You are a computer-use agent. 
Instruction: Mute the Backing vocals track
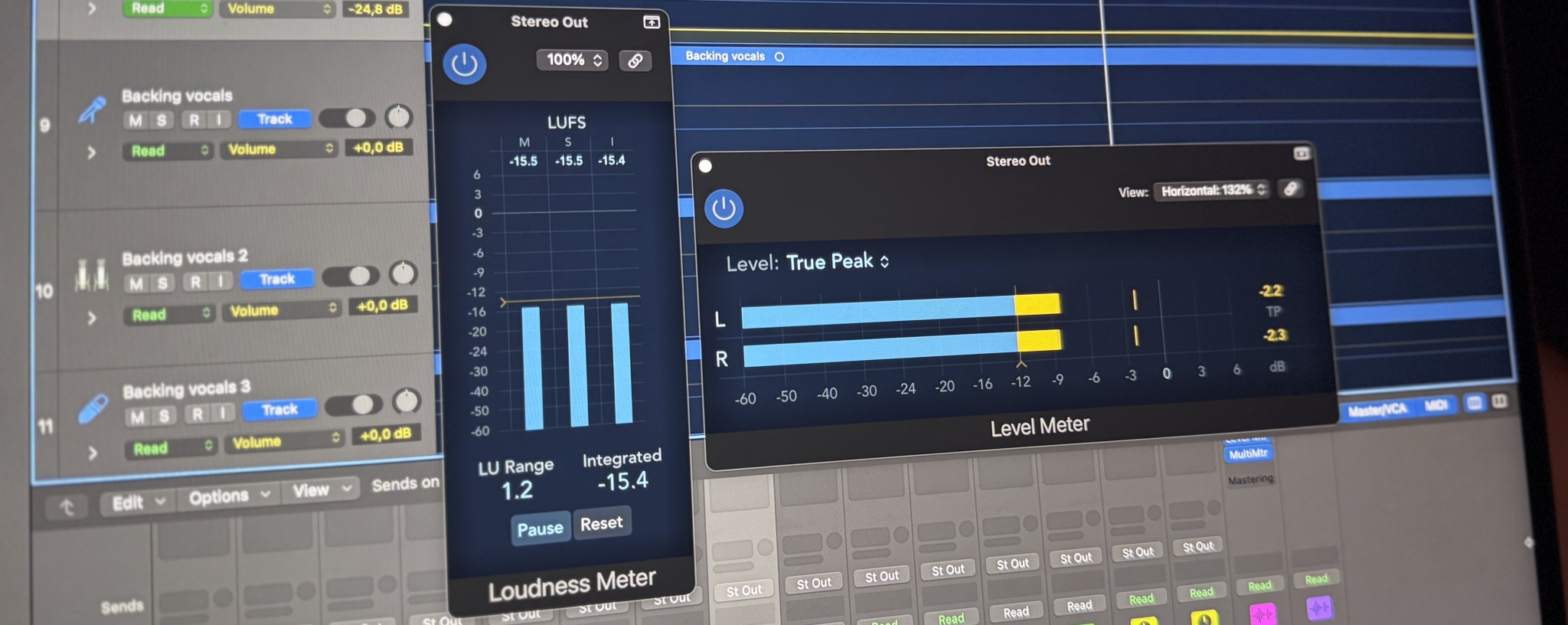point(136,120)
